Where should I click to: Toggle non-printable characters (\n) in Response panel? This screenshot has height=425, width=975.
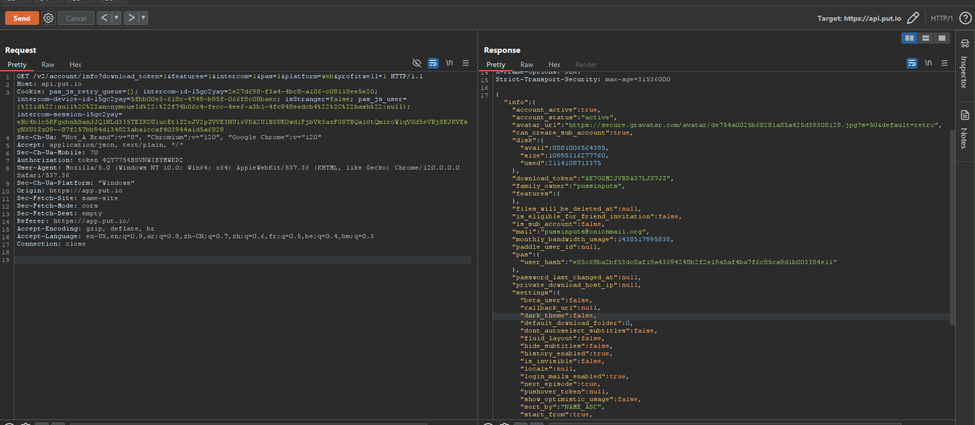tap(928, 63)
